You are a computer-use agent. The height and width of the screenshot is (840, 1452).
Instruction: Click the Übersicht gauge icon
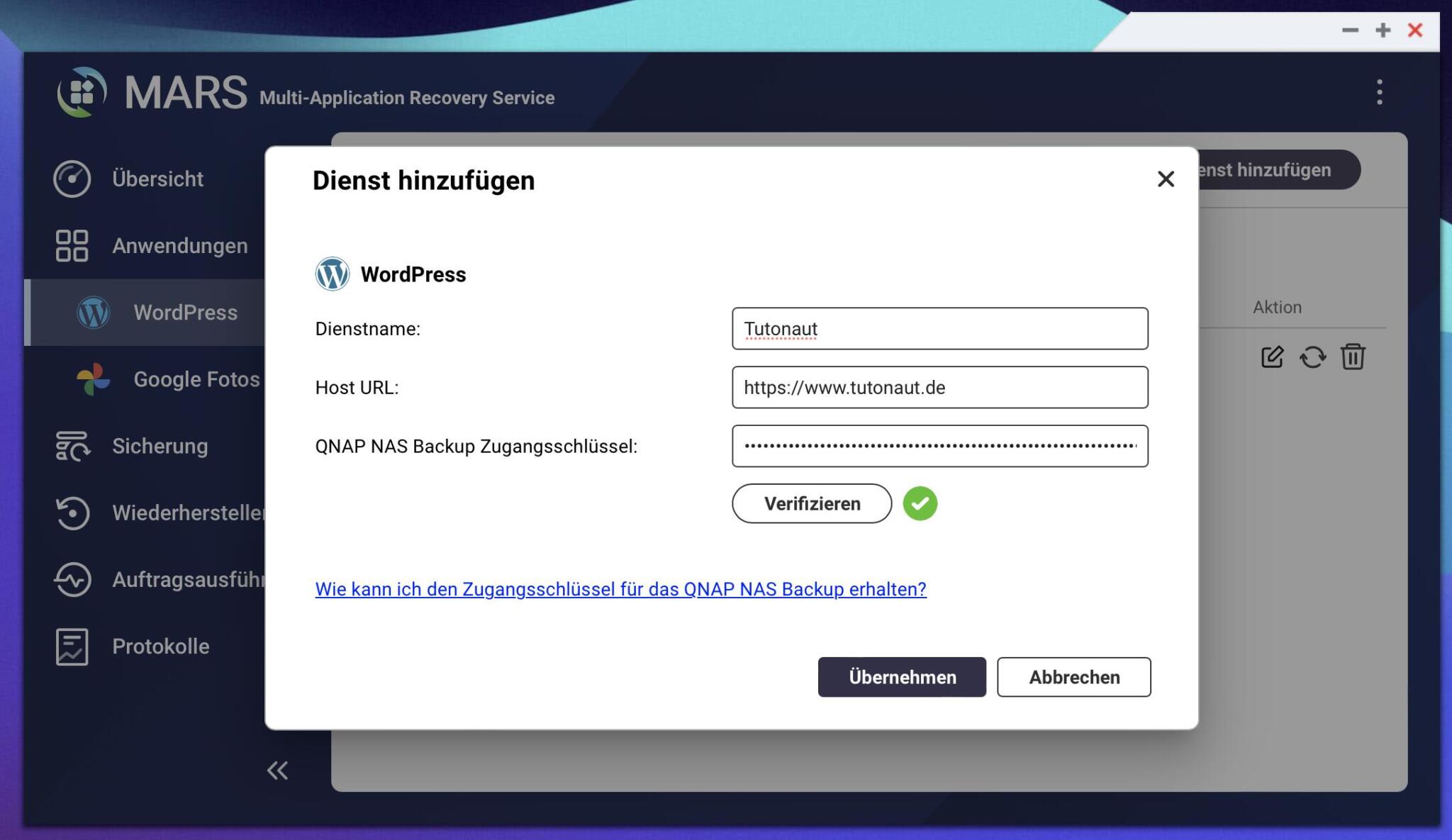72,179
